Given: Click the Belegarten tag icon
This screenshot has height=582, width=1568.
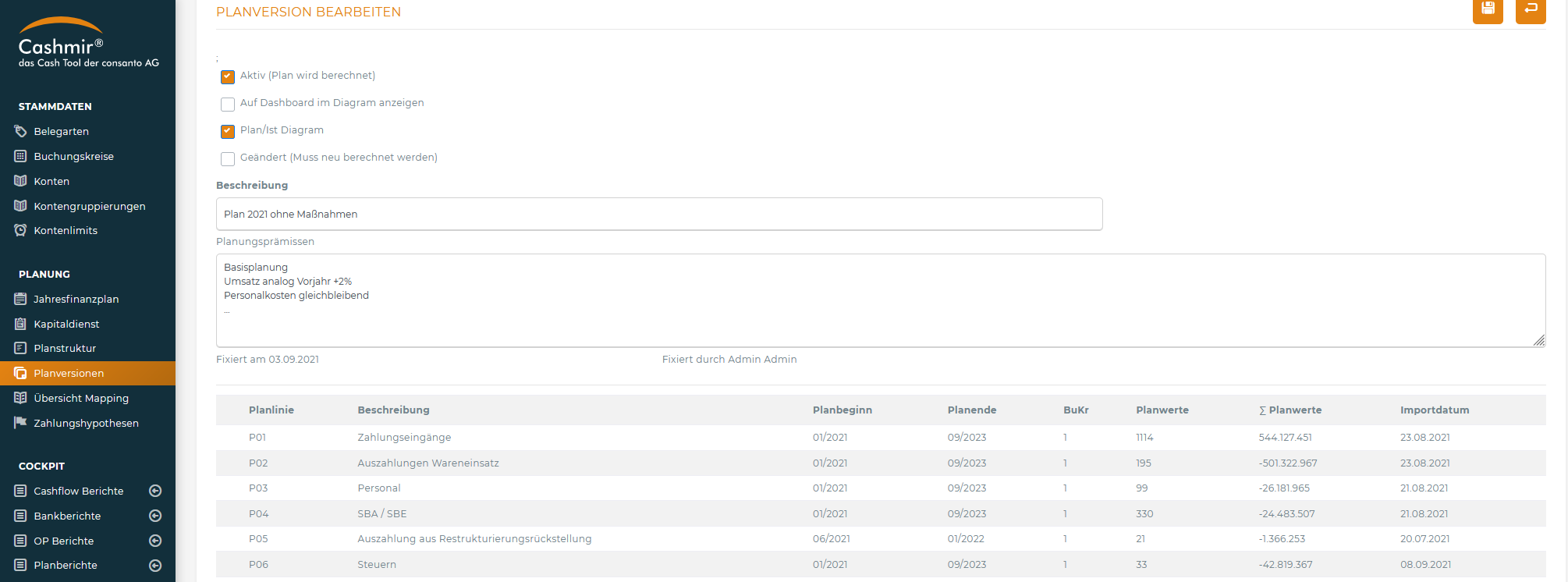Looking at the screenshot, I should pos(20,131).
